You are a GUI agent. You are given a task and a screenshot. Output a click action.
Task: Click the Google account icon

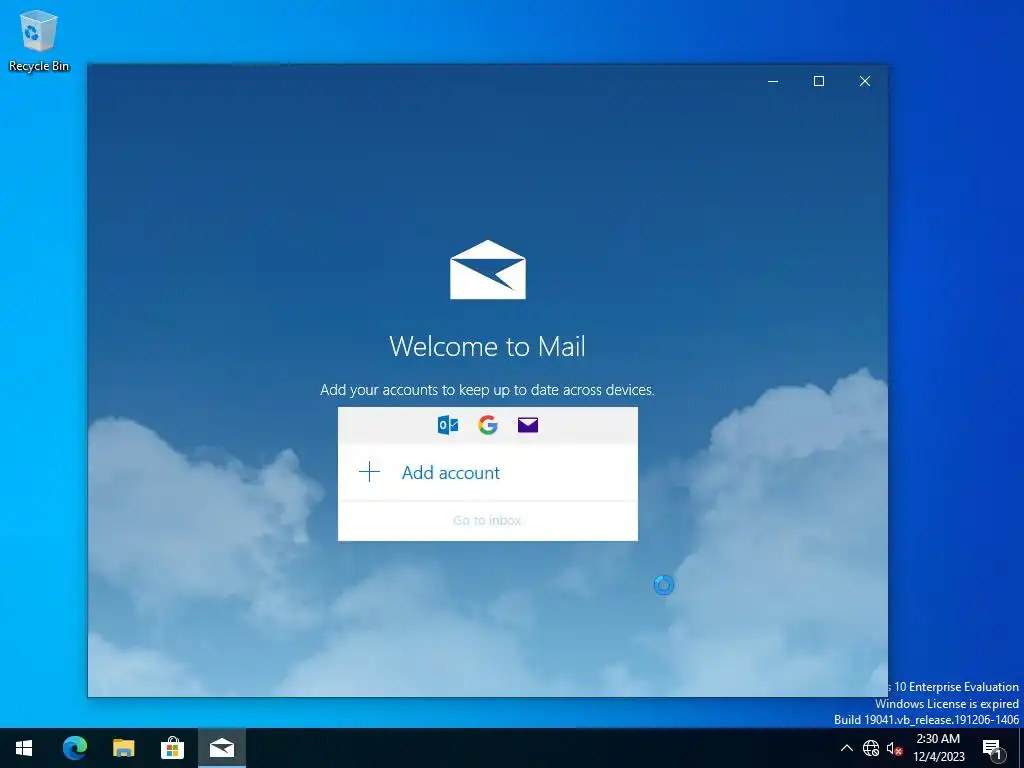pos(488,425)
